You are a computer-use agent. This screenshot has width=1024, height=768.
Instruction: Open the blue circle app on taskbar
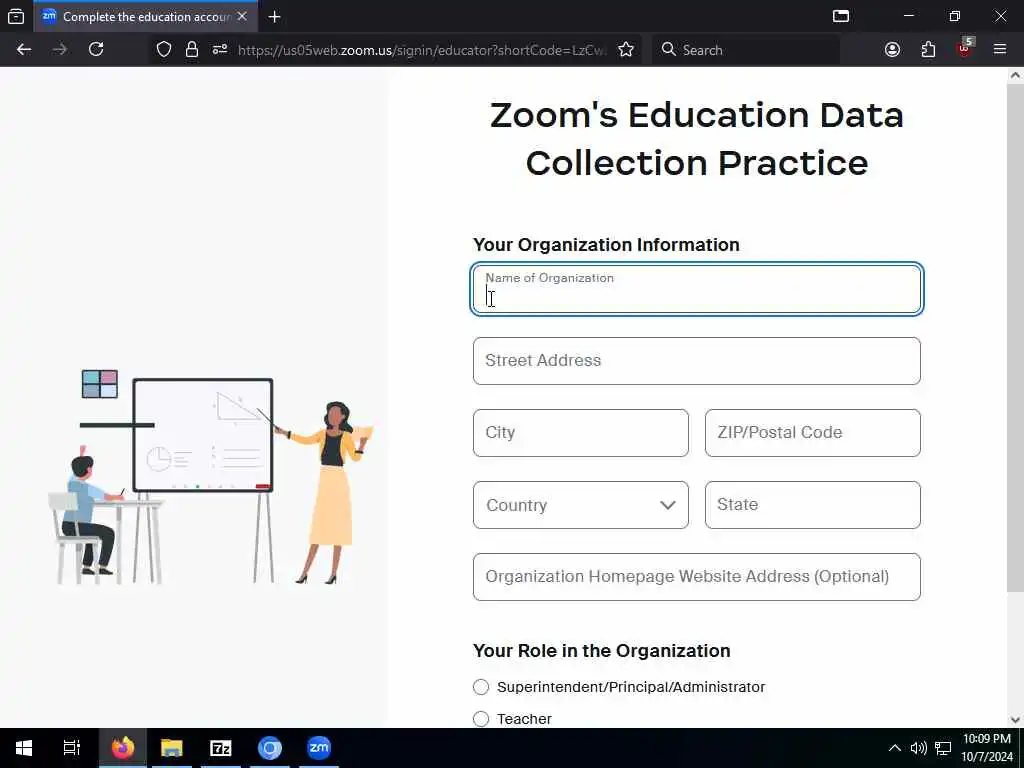(x=270, y=748)
